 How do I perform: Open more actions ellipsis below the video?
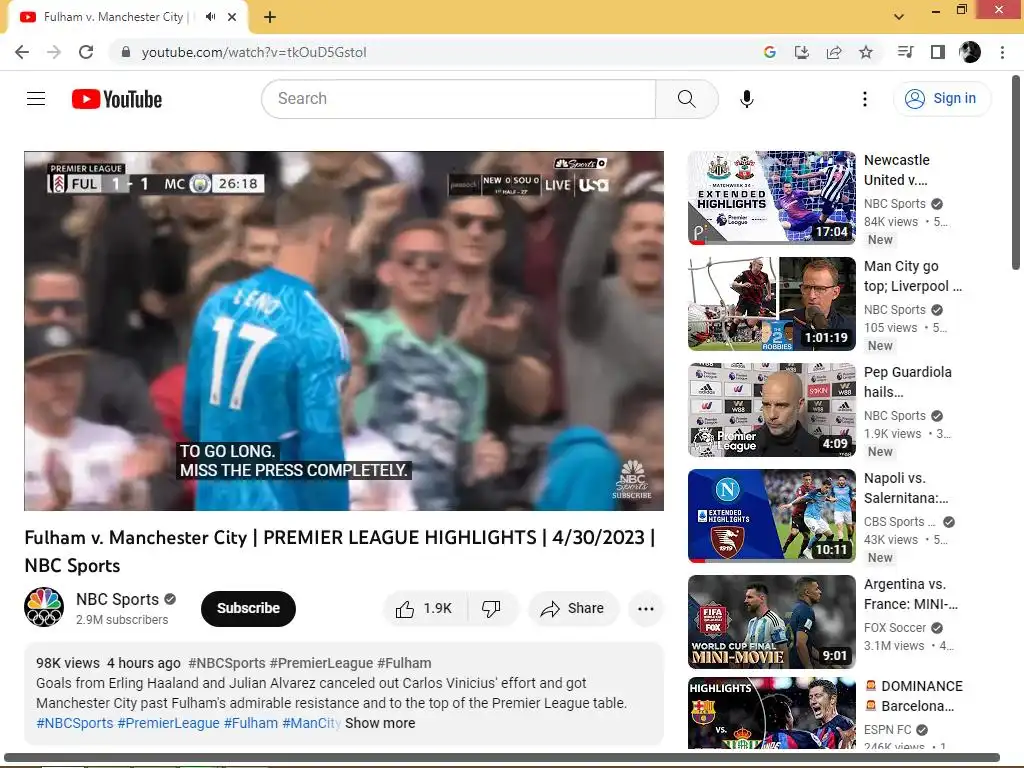point(646,609)
